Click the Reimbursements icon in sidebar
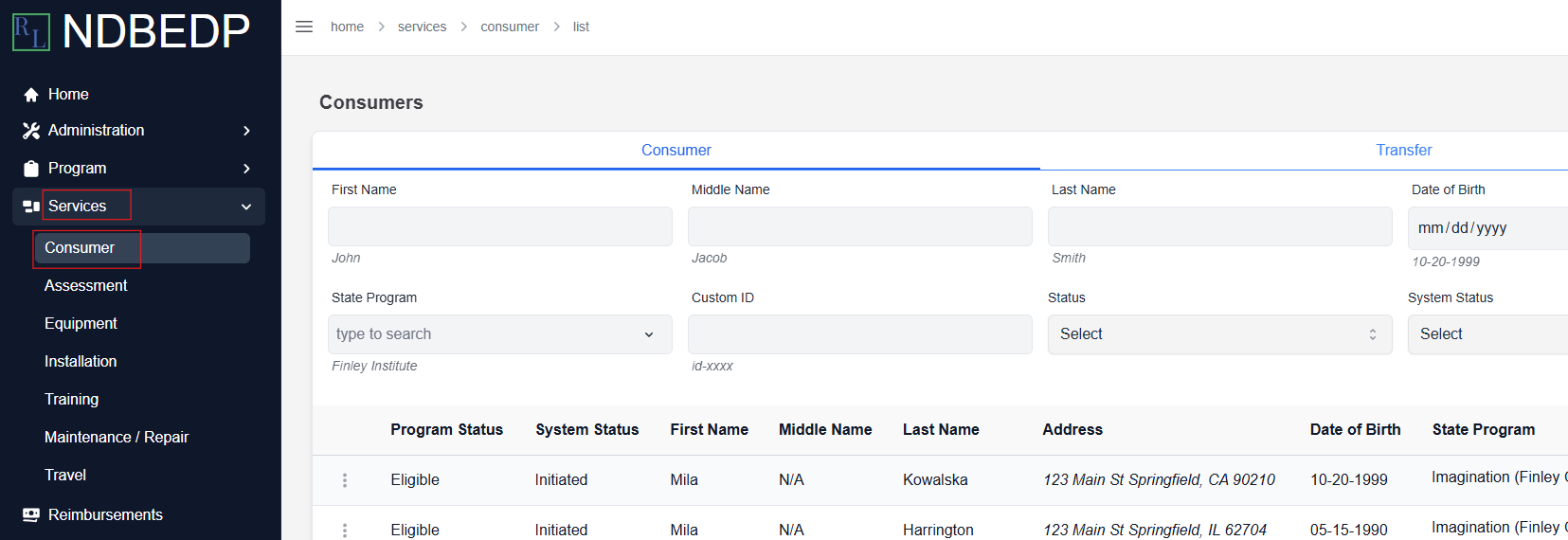This screenshot has width=1568, height=540. pyautogui.click(x=31, y=514)
